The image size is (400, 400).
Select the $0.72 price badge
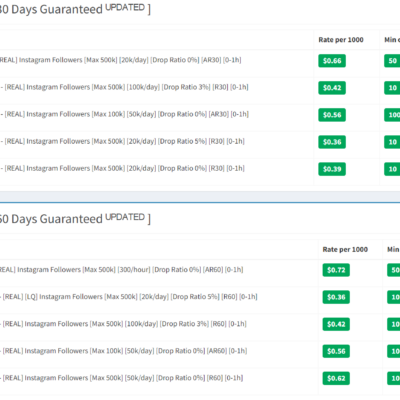(336, 270)
